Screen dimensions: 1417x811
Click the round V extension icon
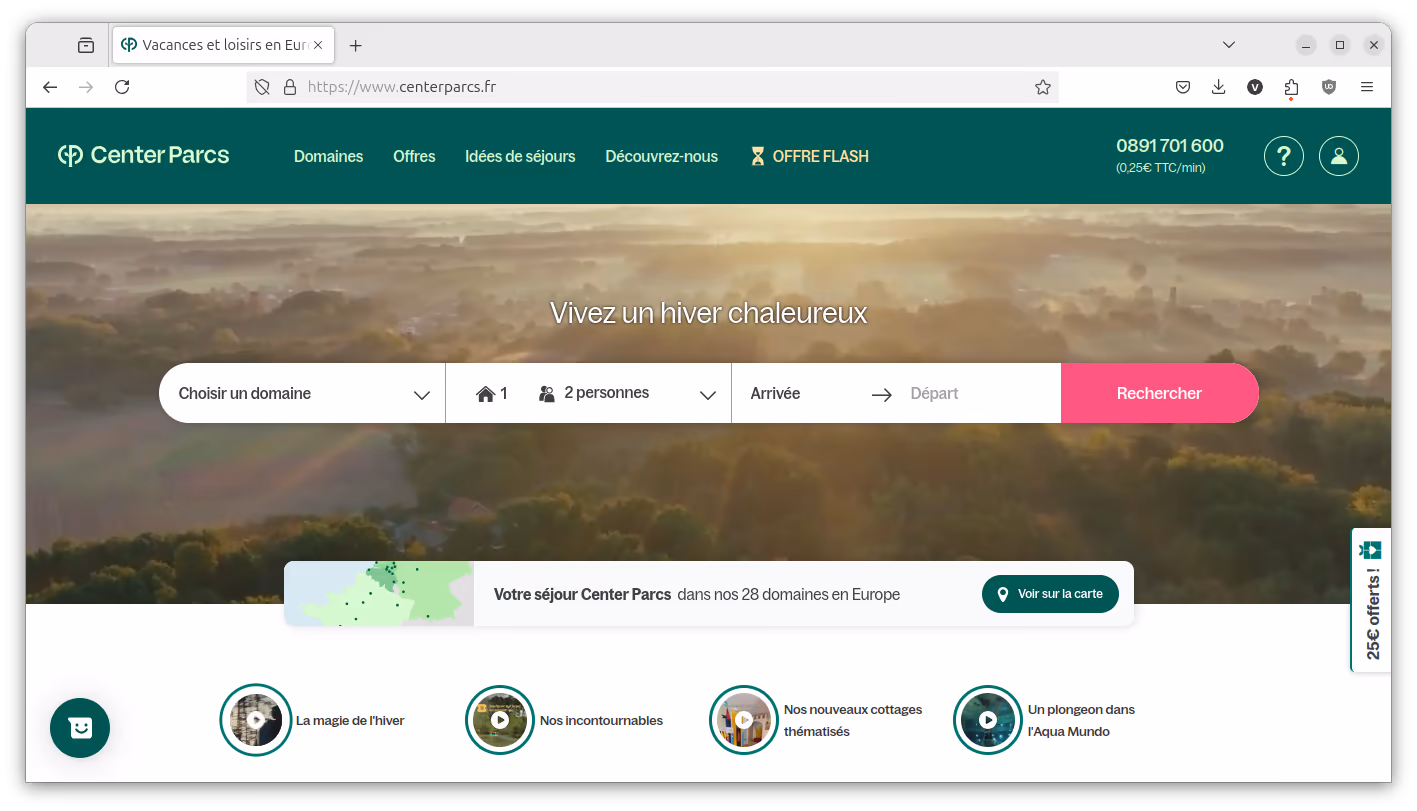pos(1255,87)
